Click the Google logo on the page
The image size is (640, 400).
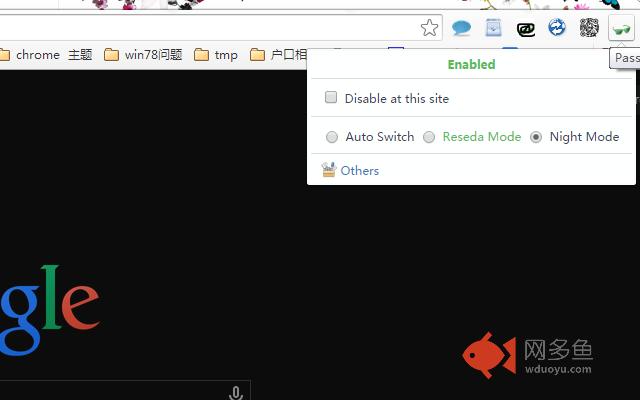click(x=50, y=309)
